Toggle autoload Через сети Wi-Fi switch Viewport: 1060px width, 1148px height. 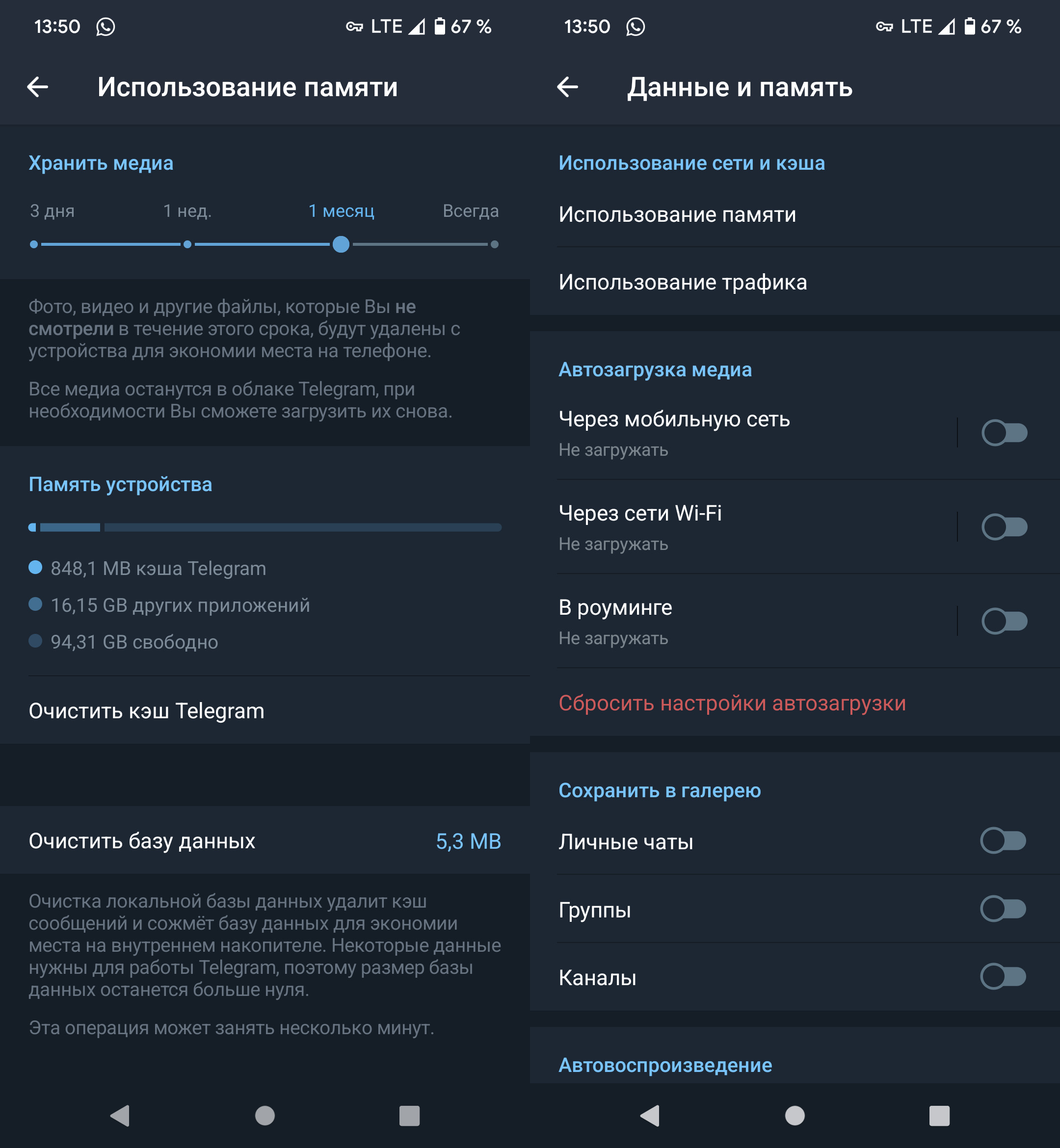[x=1005, y=527]
